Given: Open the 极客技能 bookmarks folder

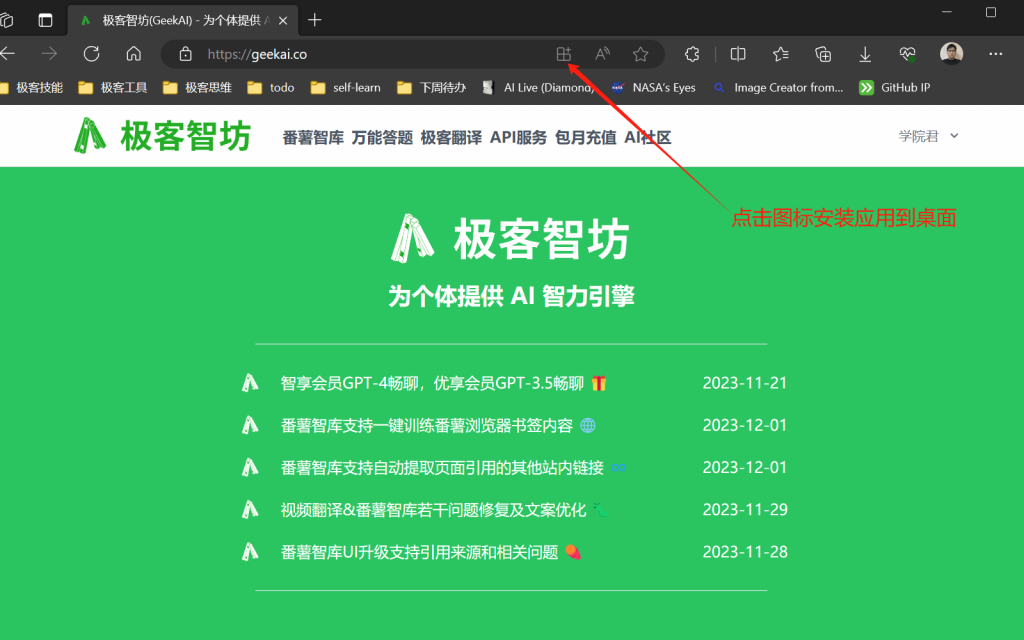Looking at the screenshot, I should [x=32, y=88].
